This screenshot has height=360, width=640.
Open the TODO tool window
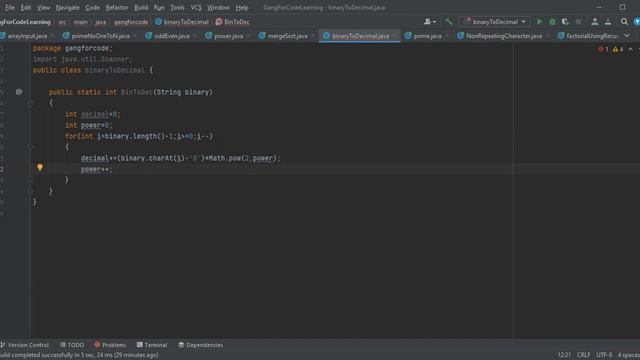pyautogui.click(x=72, y=345)
